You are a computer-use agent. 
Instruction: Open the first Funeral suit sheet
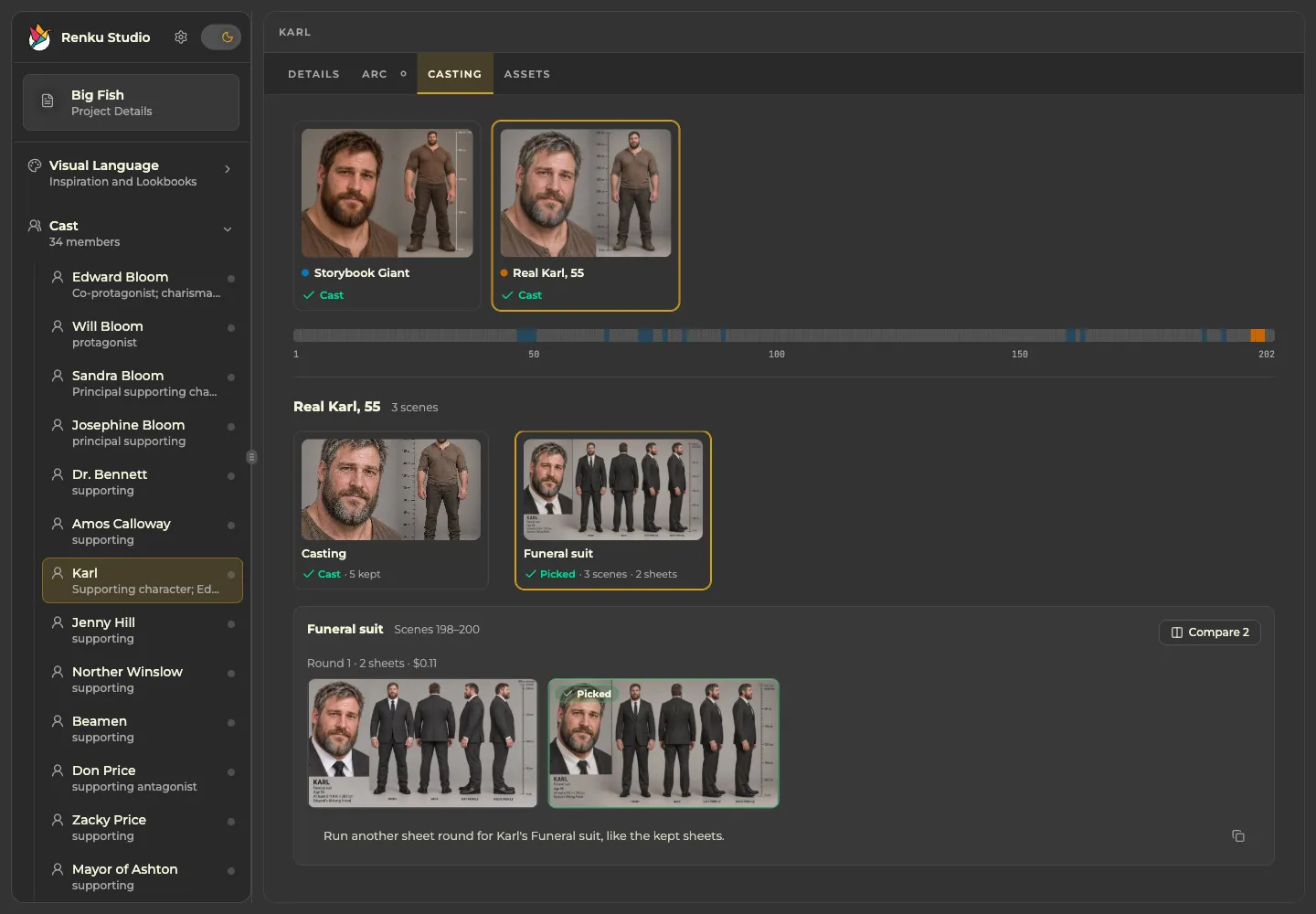423,743
